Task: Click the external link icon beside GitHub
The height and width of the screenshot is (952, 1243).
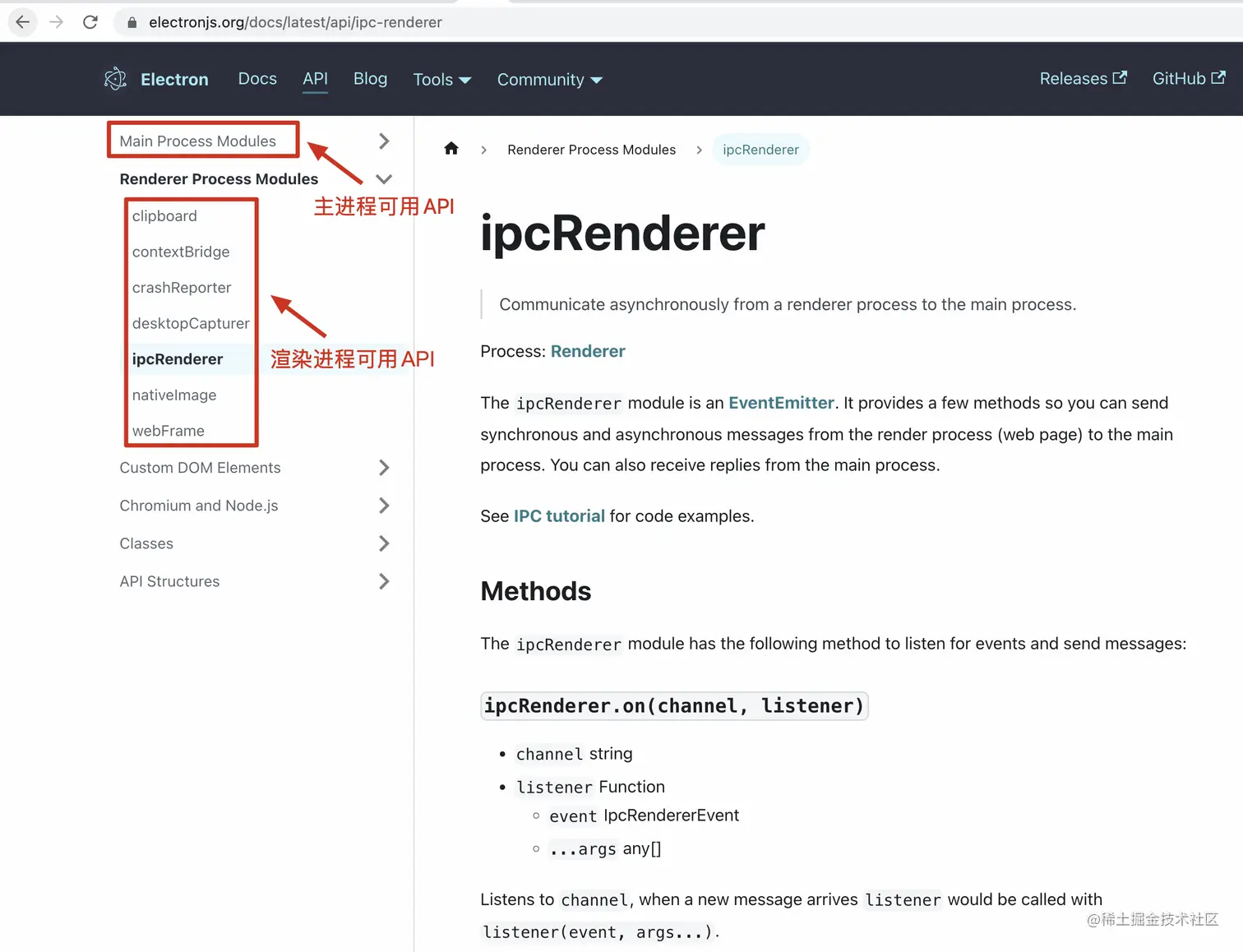Action: point(1218,77)
